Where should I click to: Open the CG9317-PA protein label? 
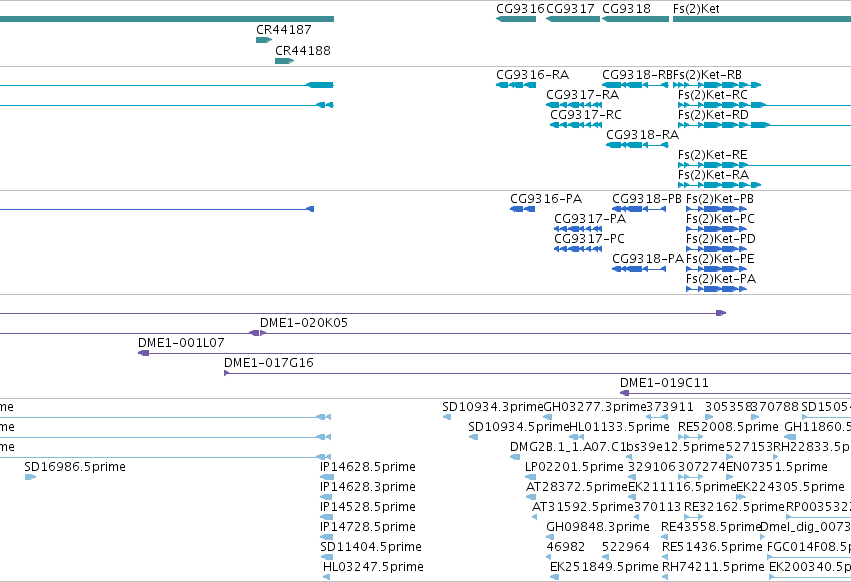(x=590, y=219)
